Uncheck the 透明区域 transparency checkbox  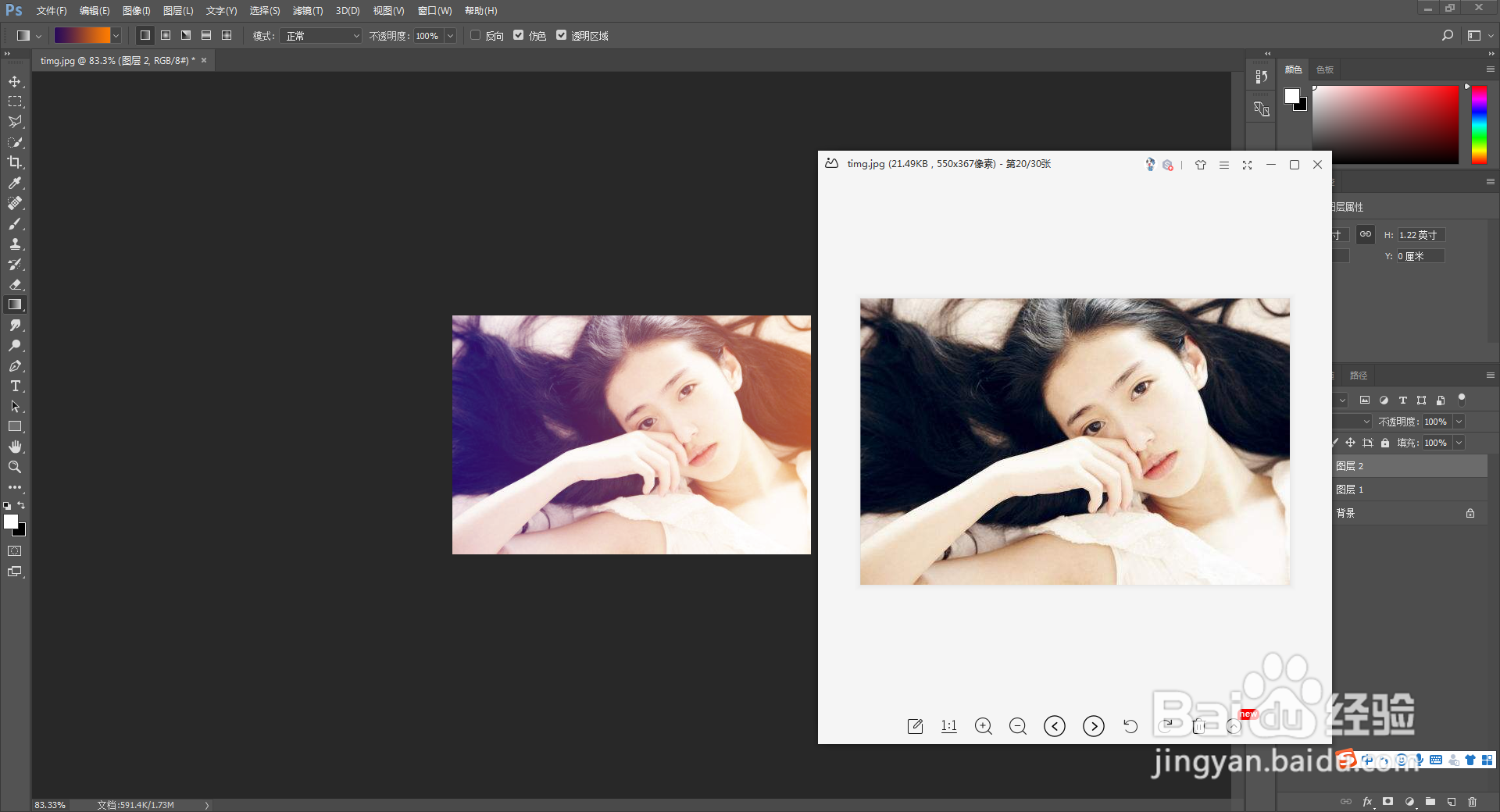click(561, 35)
